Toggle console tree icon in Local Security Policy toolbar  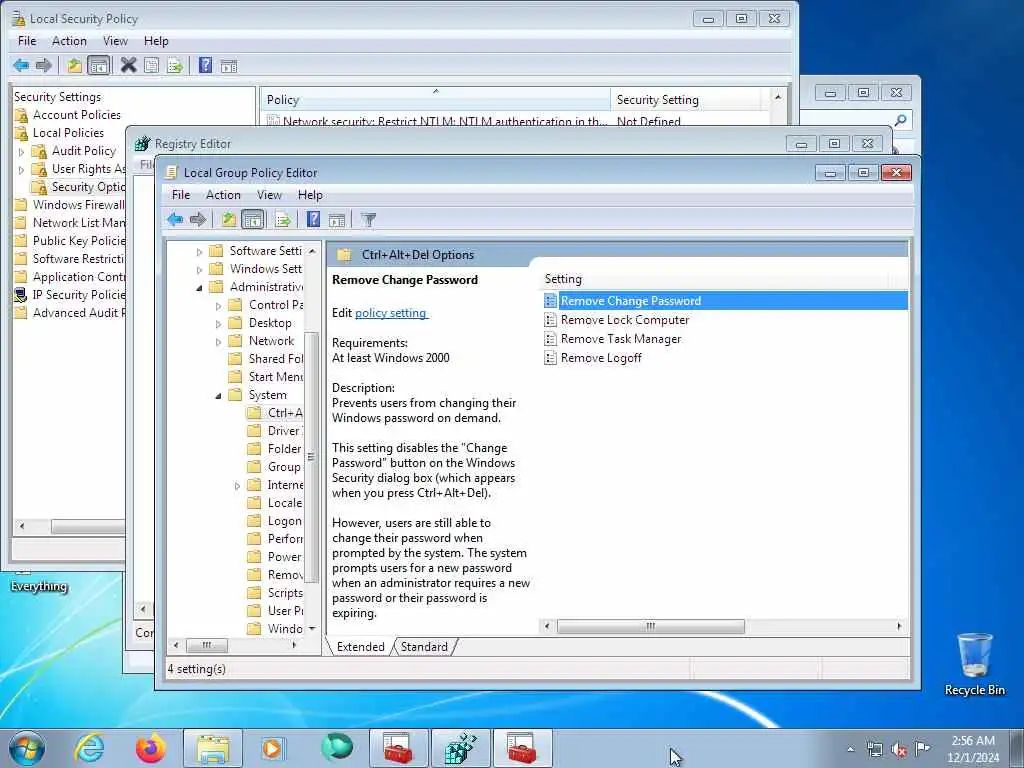99,65
